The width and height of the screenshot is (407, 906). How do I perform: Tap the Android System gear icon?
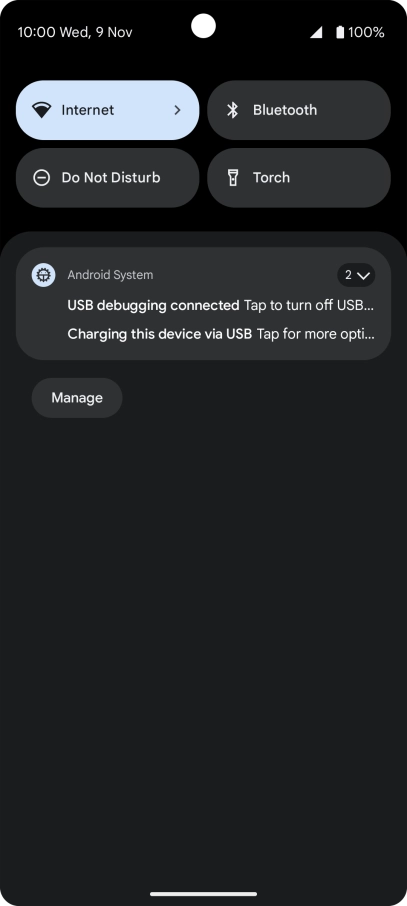coord(43,275)
